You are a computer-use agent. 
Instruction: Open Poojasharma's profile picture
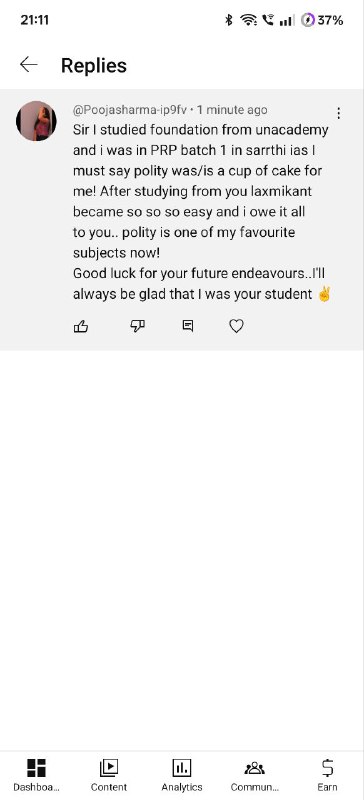click(36, 121)
